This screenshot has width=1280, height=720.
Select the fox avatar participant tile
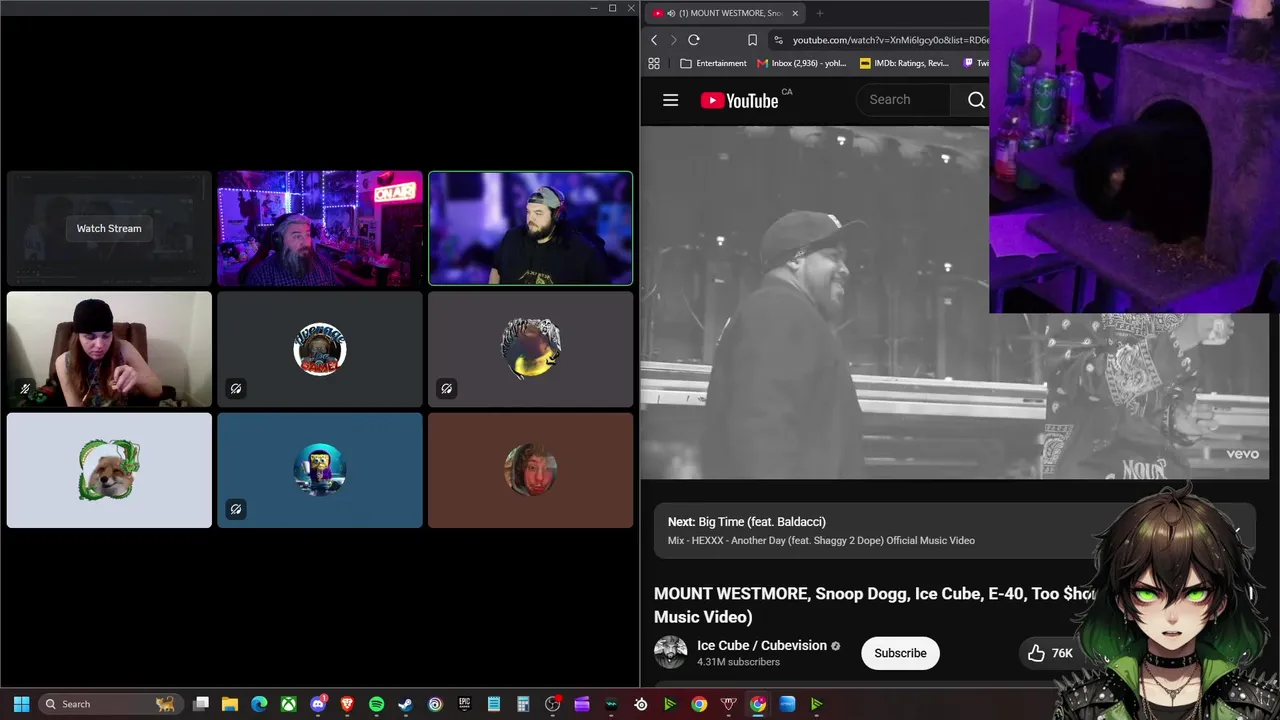109,470
